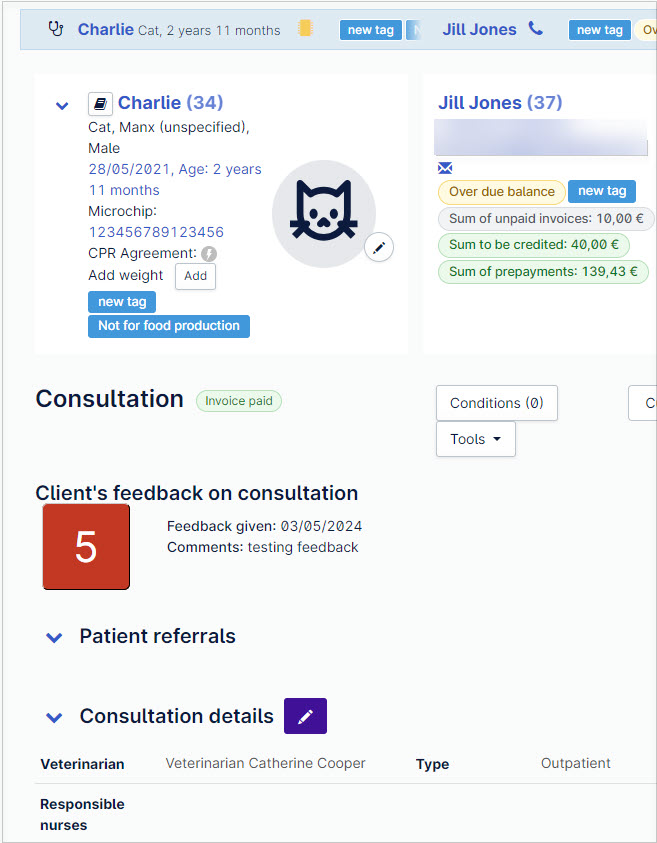Open Charlie (34) patient link
Screen dimensions: 657x843
pos(170,103)
